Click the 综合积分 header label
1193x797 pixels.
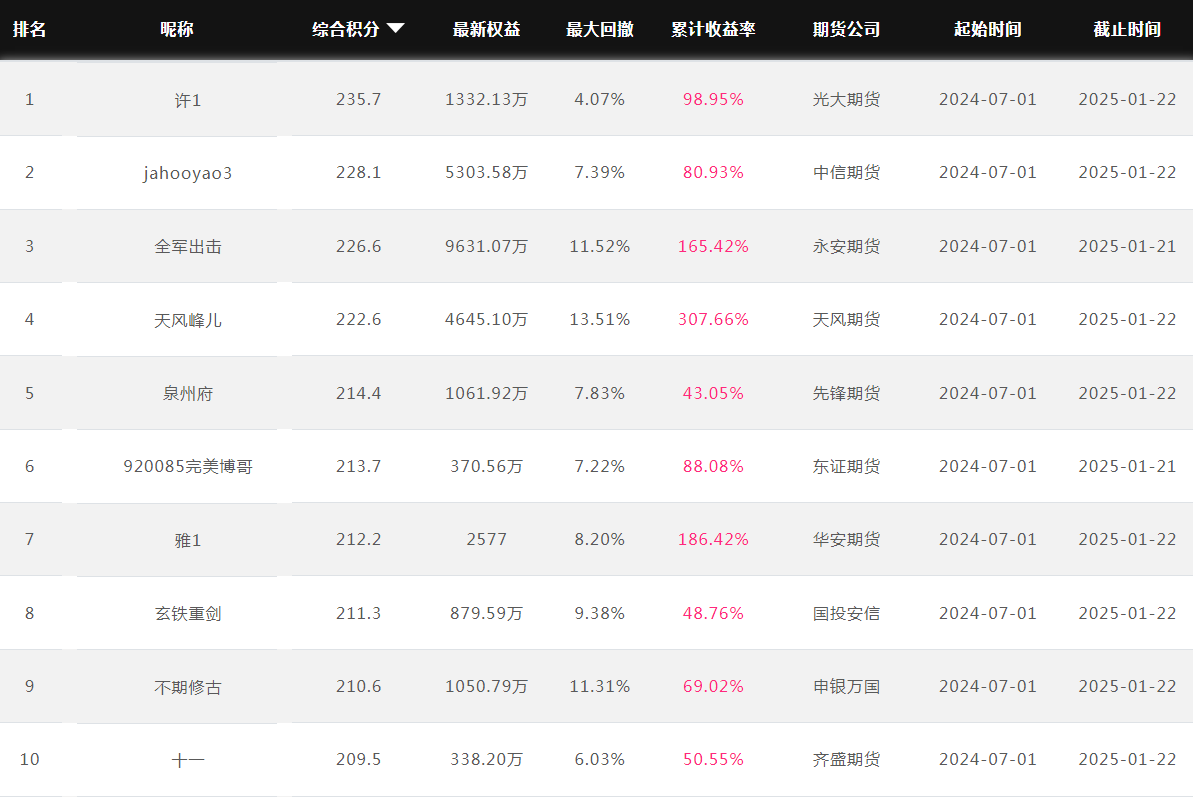(x=345, y=29)
